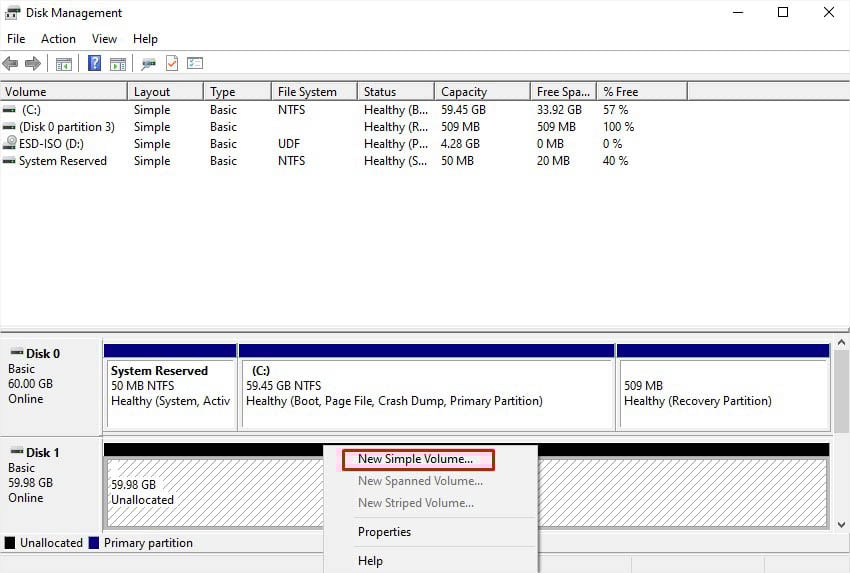Open the Action menu
Viewport: 850px width, 573px height.
tap(58, 39)
